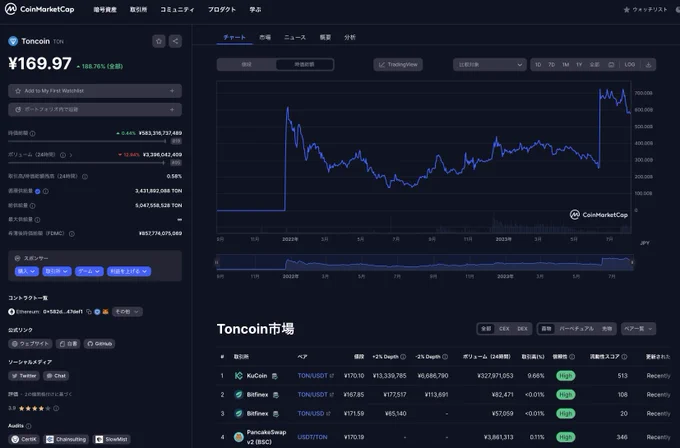Open ペア一覧 dropdown in markets
The width and height of the screenshot is (680, 448).
pyautogui.click(x=638, y=329)
